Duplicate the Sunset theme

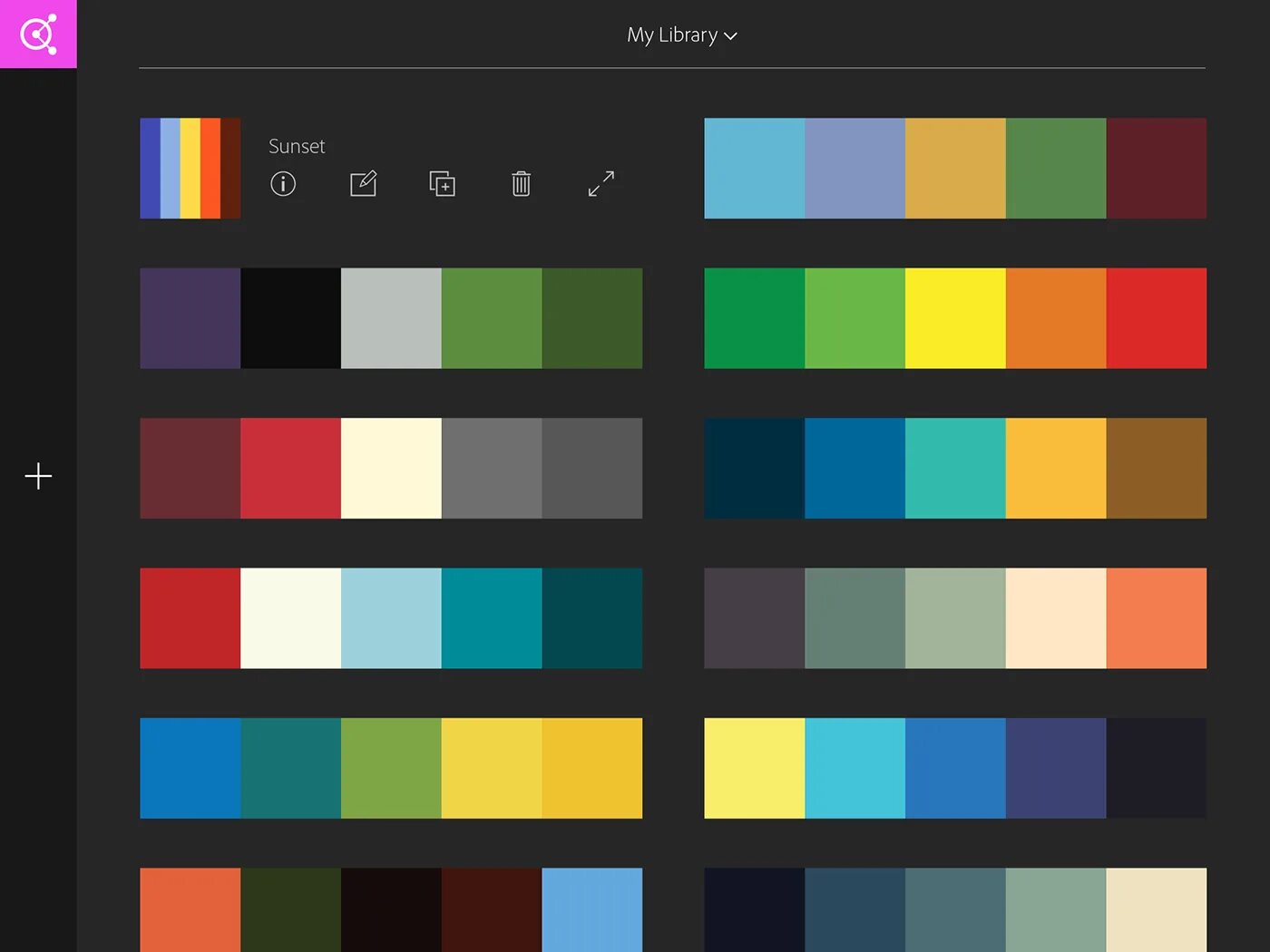(442, 184)
